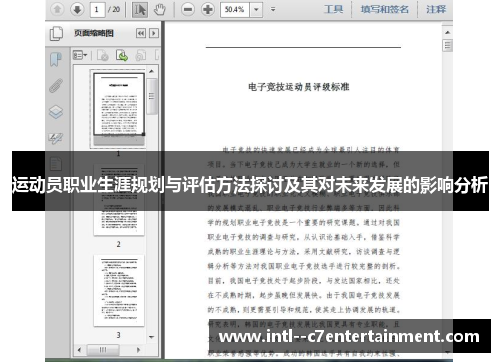500x362 pixels.
Task: Expand the thumbnails panel with right-arrow button
Action: pos(154,33)
